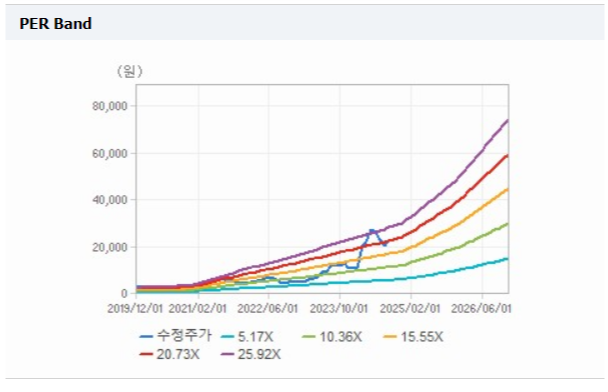Toggle the 5.17X legend series
608x392 pixels.
coord(247,337)
